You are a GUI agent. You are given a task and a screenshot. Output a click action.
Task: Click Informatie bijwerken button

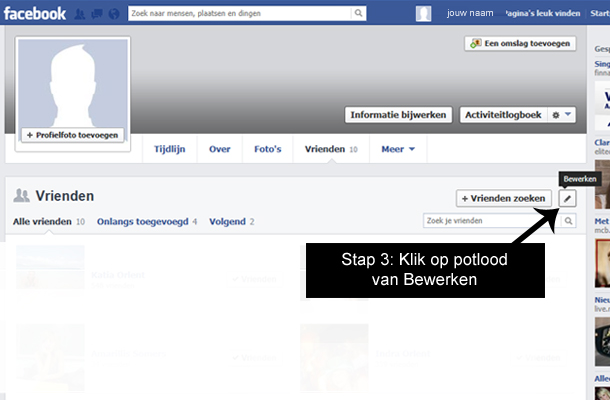tap(398, 115)
